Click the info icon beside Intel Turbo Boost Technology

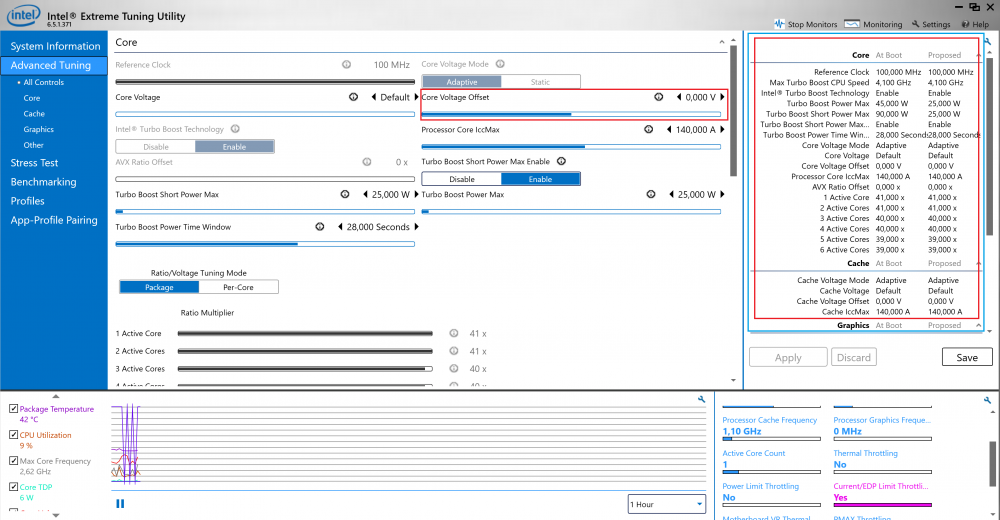pyautogui.click(x=234, y=129)
